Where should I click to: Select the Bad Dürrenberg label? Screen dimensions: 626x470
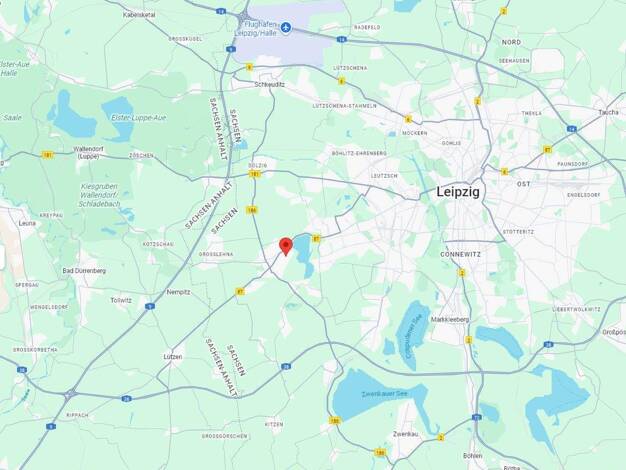coord(84,271)
